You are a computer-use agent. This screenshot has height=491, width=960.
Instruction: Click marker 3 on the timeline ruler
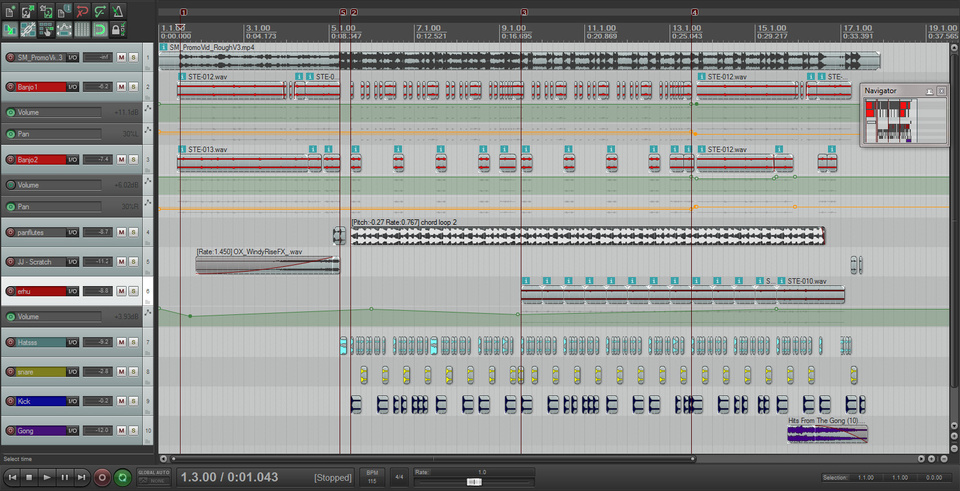[524, 12]
